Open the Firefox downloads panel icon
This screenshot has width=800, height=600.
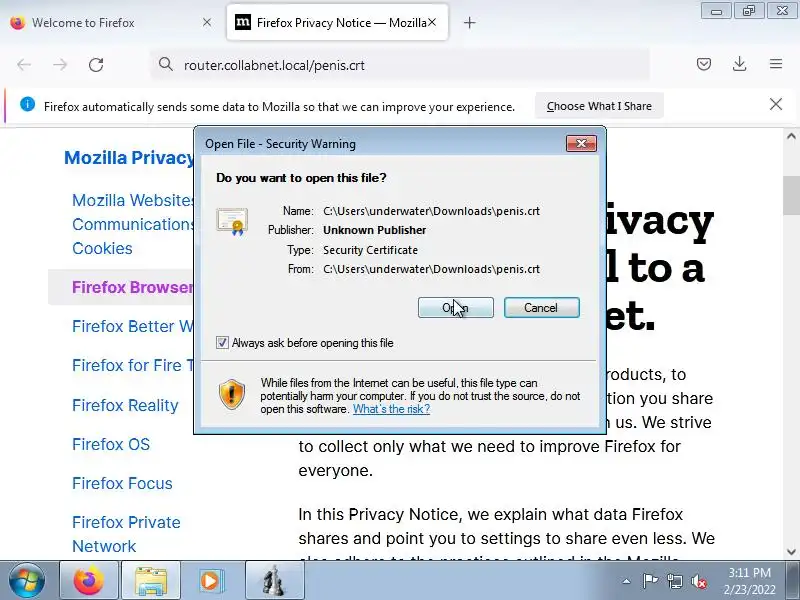click(739, 64)
